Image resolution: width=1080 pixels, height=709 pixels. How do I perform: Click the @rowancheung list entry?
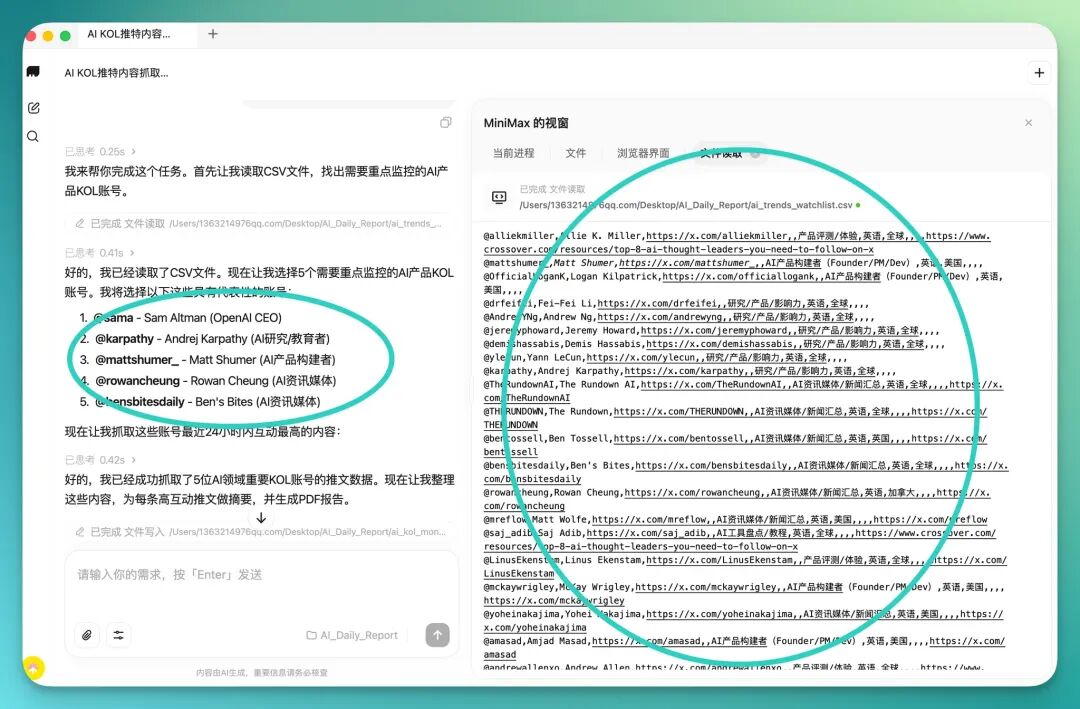pyautogui.click(x=216, y=380)
